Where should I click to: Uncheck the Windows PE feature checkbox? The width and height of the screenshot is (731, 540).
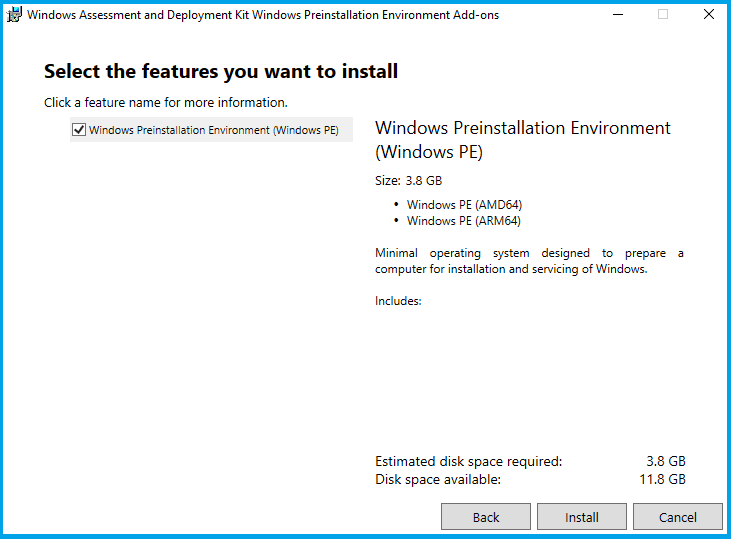click(x=79, y=130)
